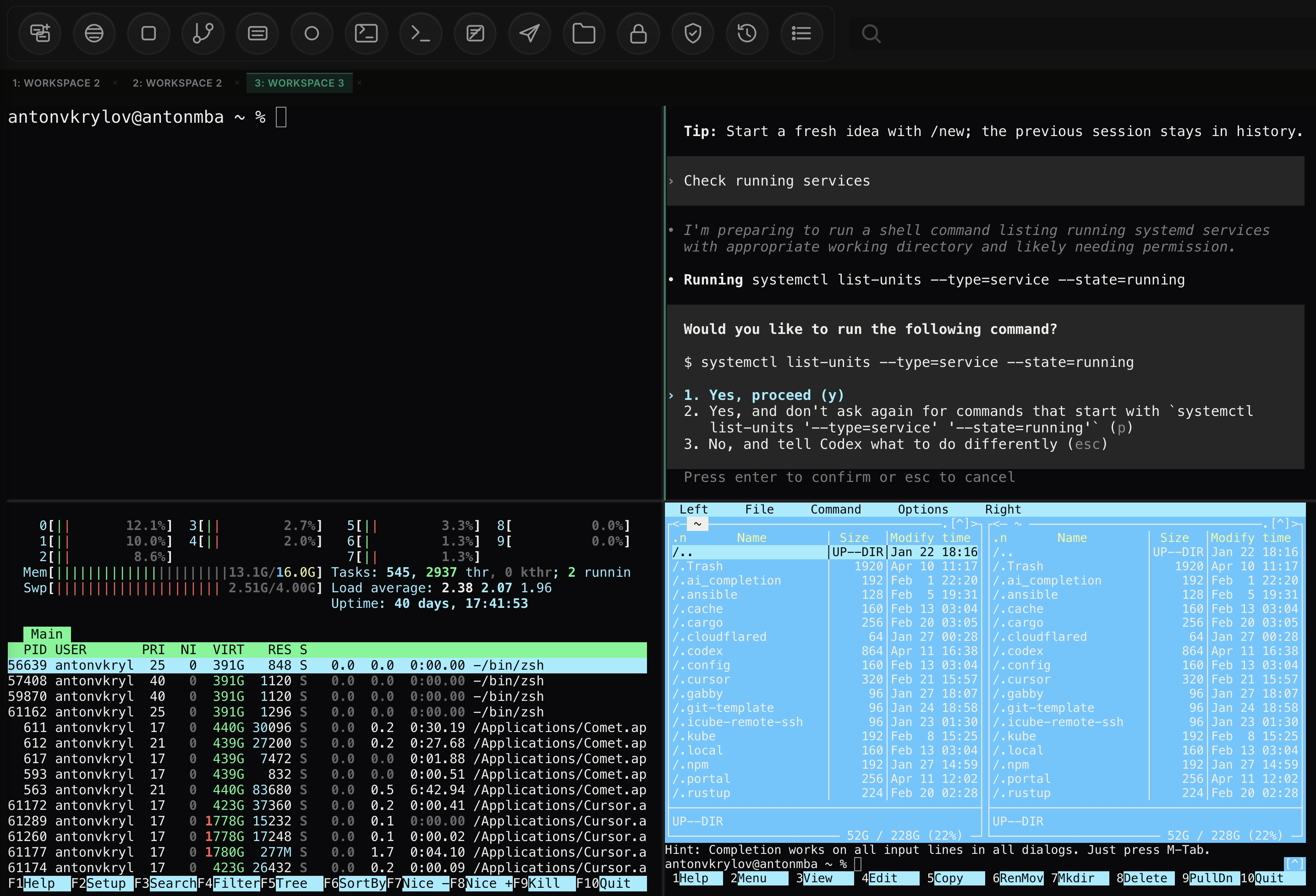Open the folder browser icon

(x=584, y=33)
